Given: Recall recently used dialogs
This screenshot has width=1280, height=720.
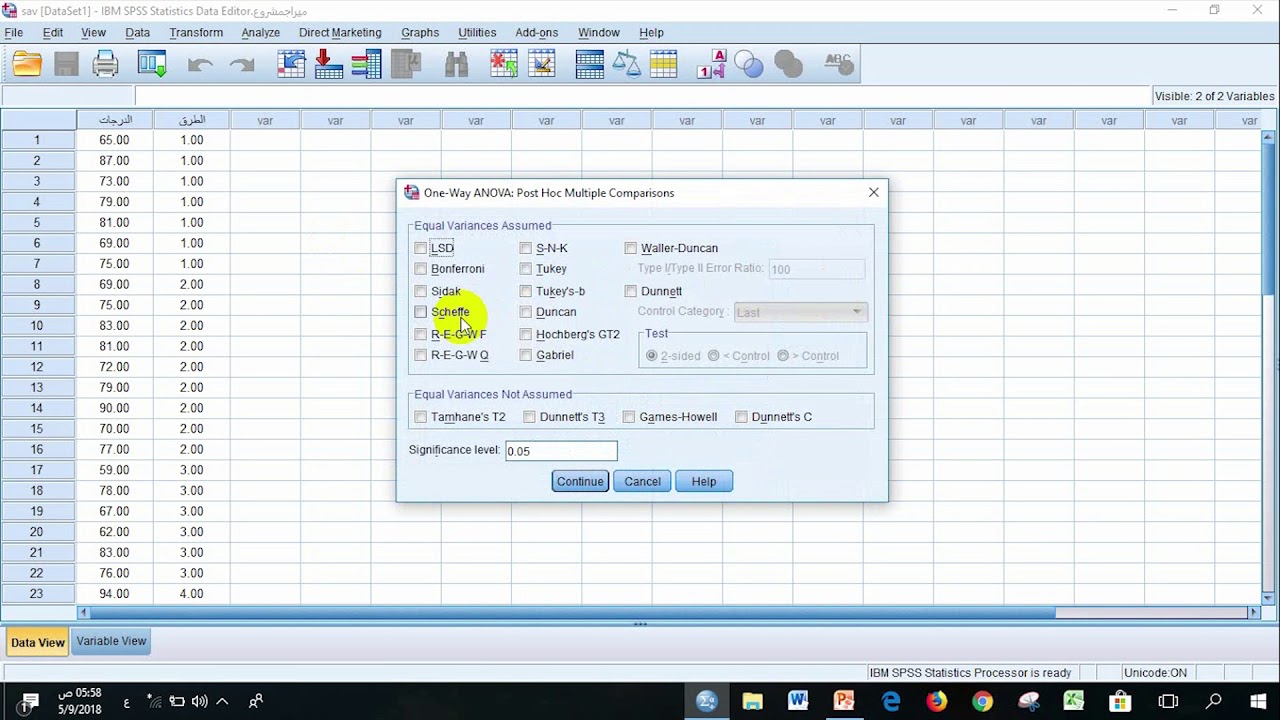Looking at the screenshot, I should point(152,65).
